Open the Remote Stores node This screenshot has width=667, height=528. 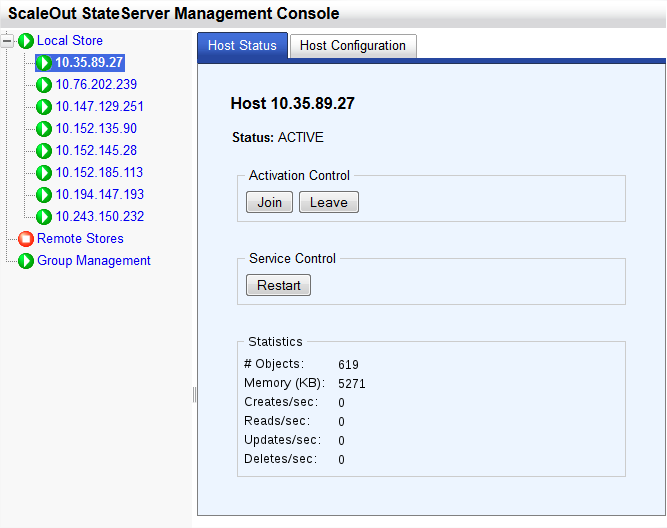(80, 238)
